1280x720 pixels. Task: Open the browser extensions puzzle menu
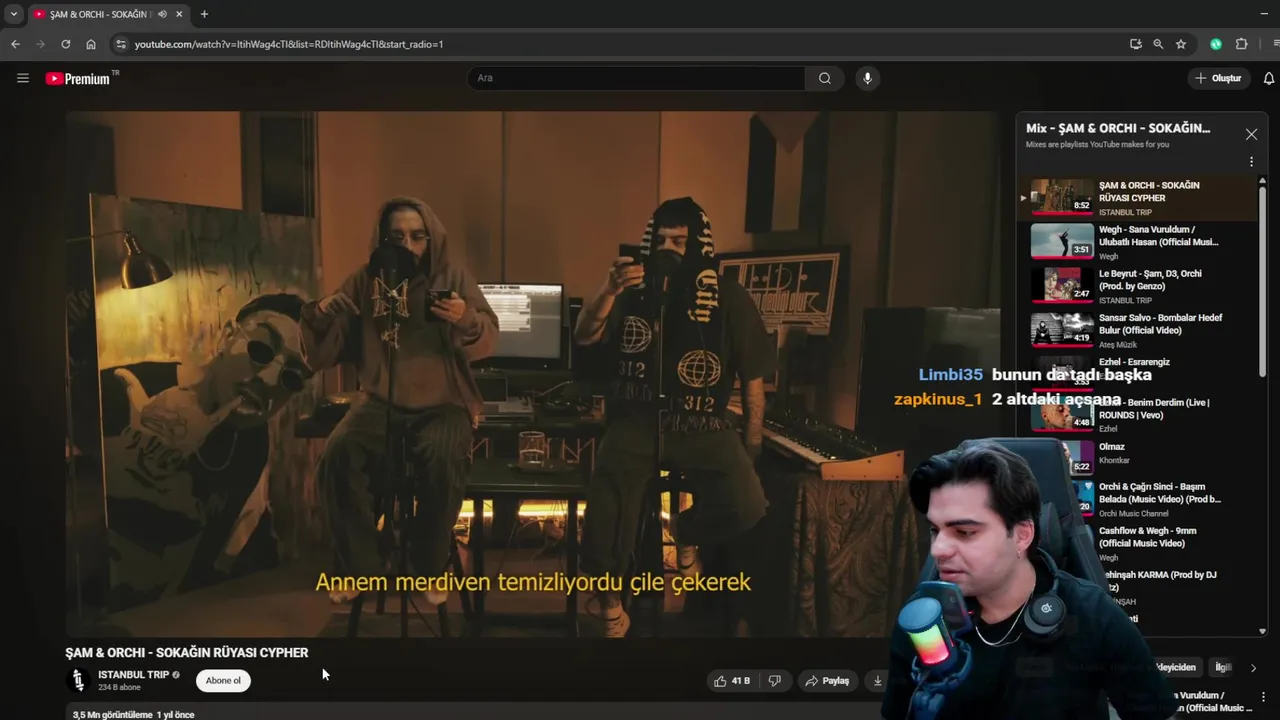[x=1242, y=44]
